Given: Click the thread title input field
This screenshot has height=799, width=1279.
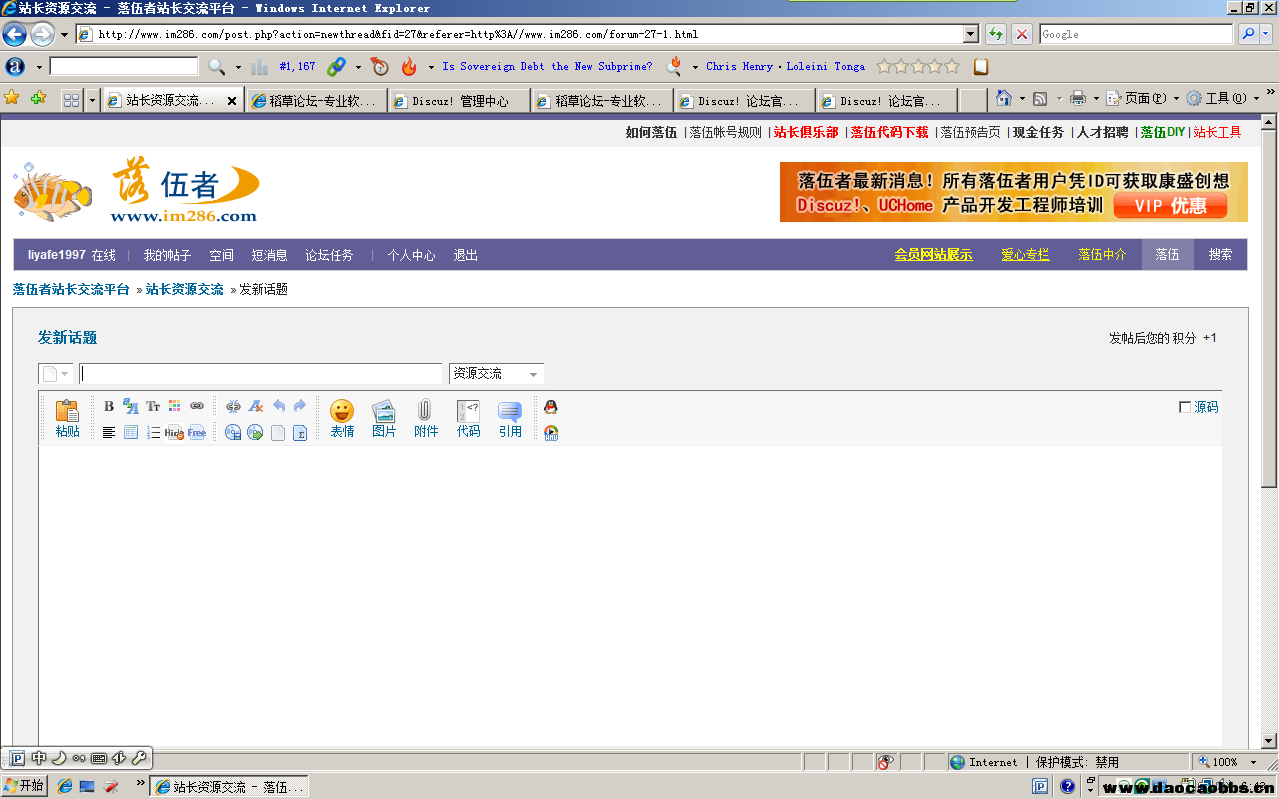Looking at the screenshot, I should click(260, 374).
